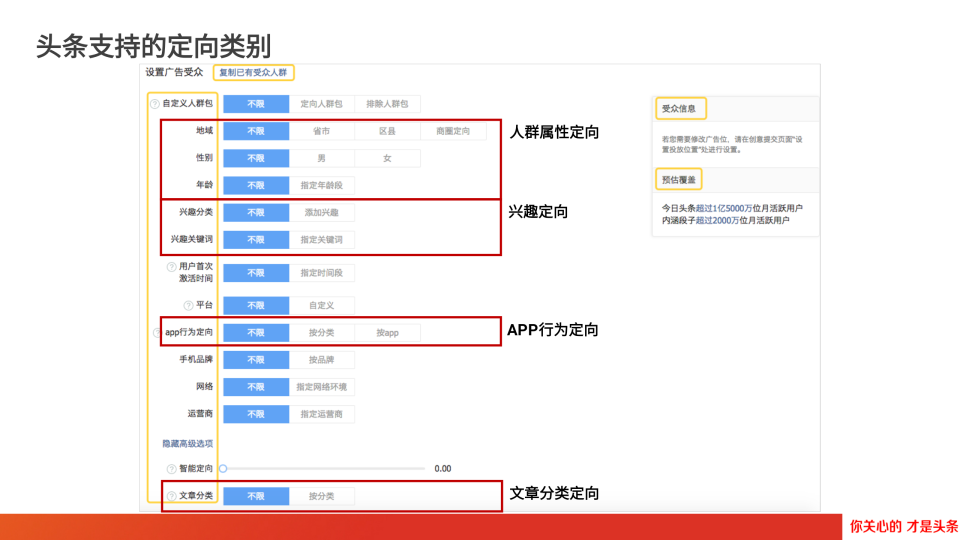This screenshot has width=960, height=540.
Task: Open help icon beside app行为定向
Action: pos(157,332)
